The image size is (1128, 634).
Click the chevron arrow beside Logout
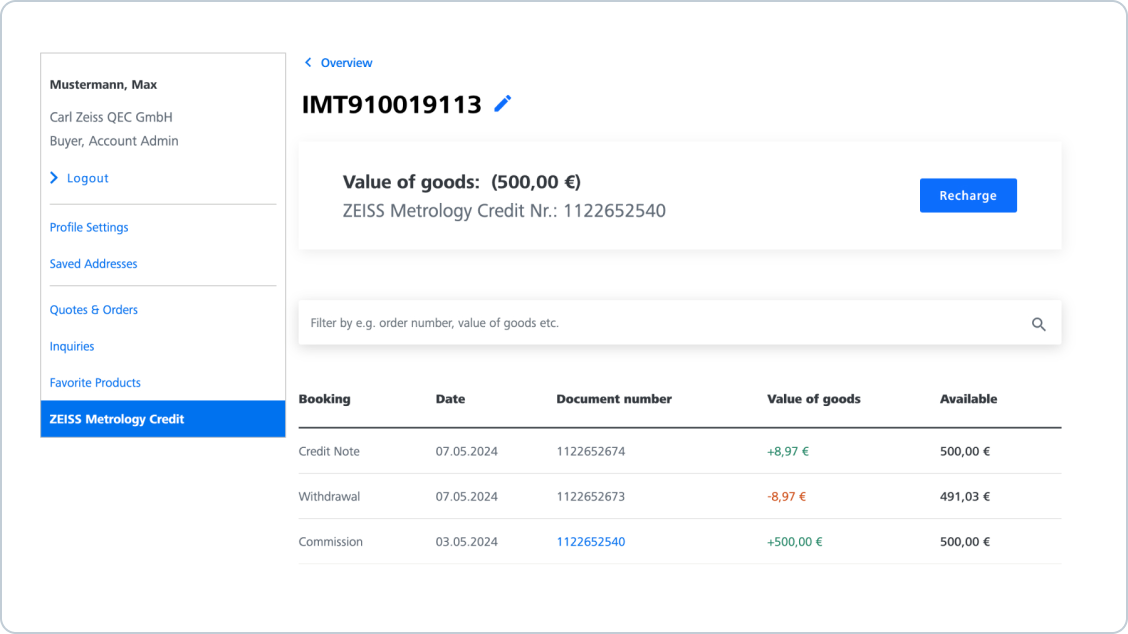(54, 178)
